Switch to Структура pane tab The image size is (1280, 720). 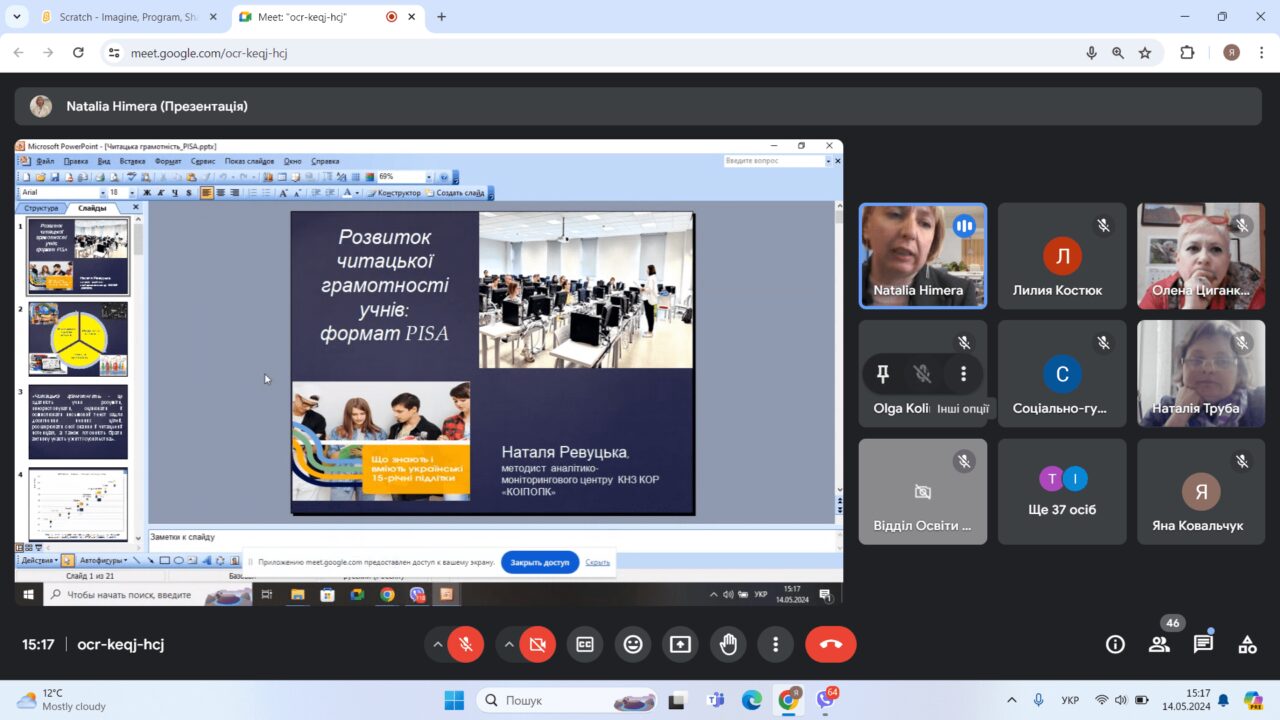coord(41,208)
